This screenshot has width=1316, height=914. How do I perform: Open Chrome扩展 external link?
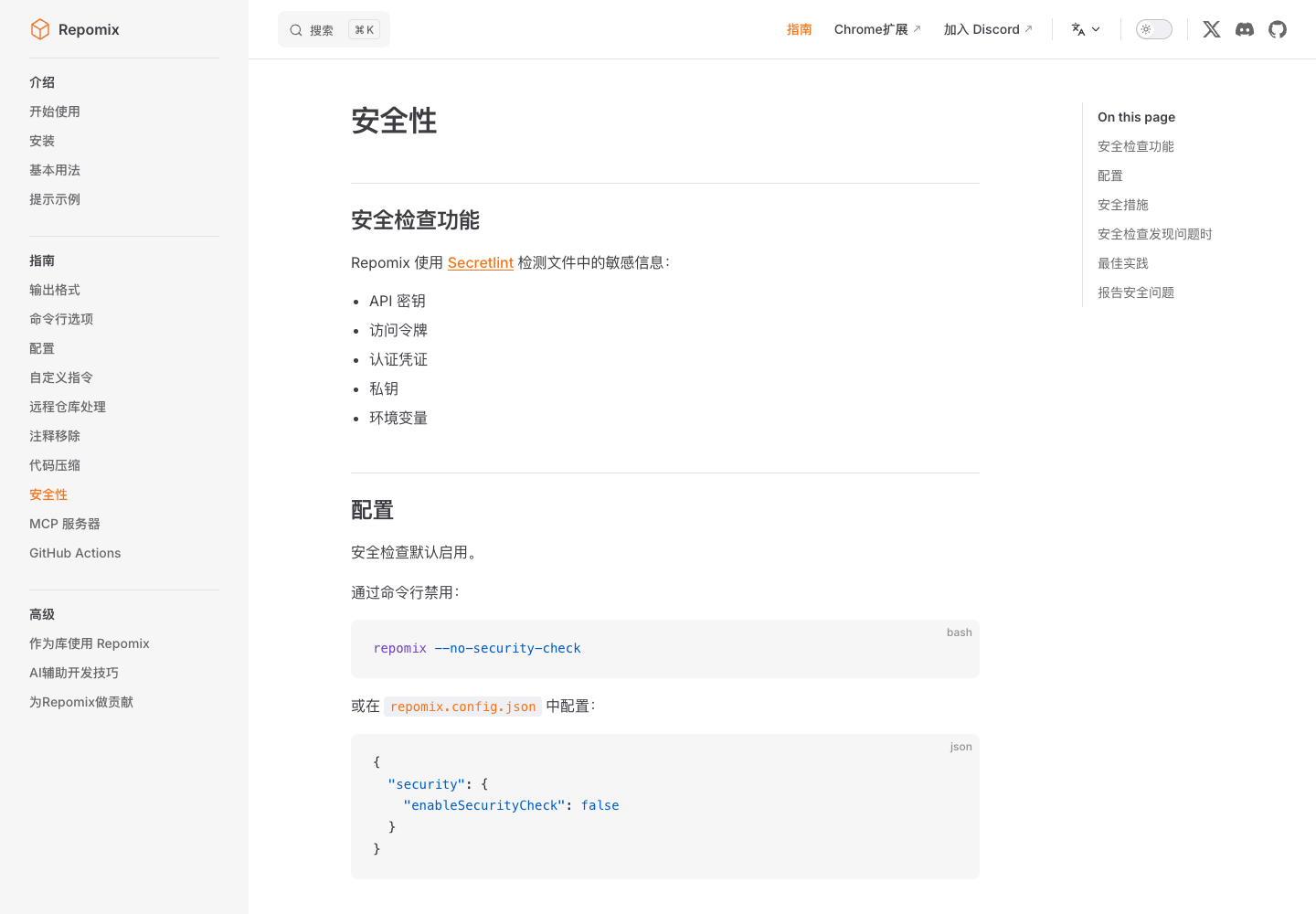pyautogui.click(x=877, y=29)
